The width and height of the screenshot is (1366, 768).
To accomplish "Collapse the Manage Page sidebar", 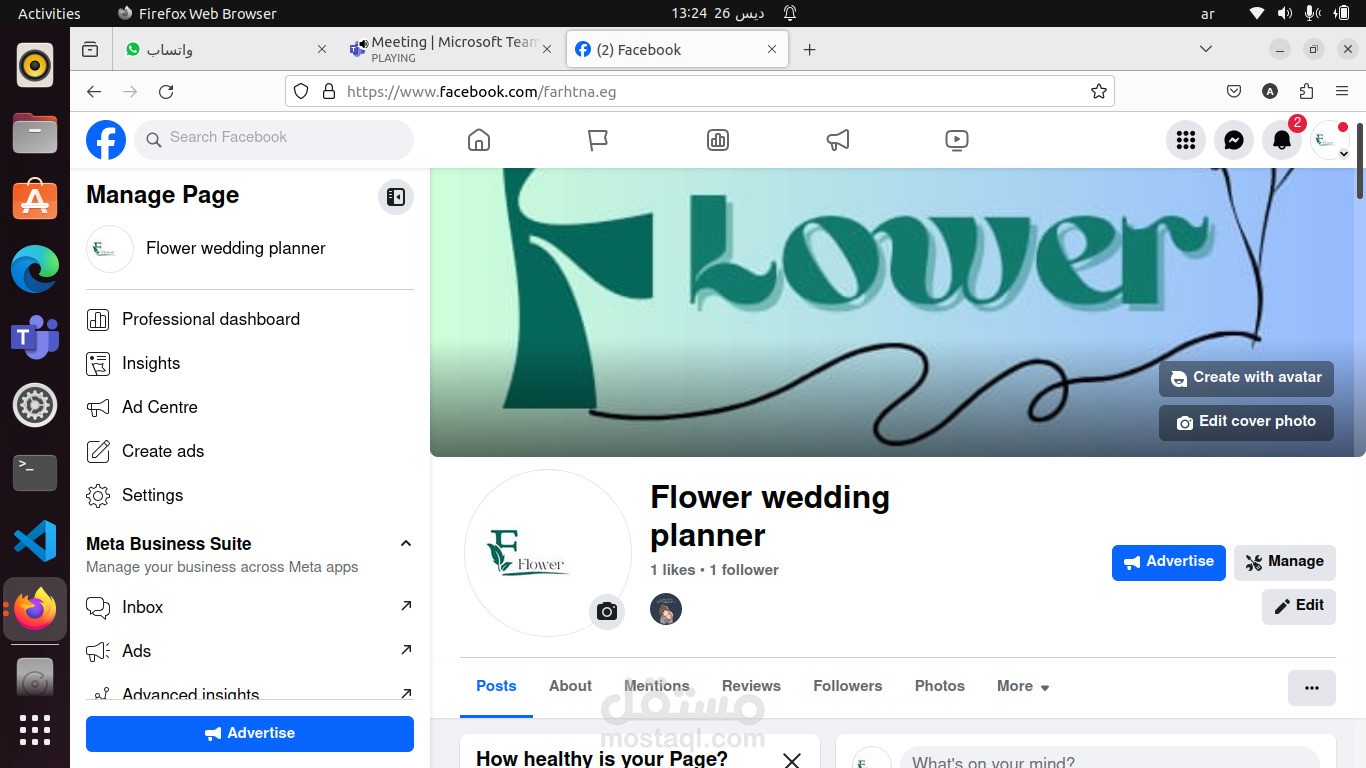I will tap(396, 197).
